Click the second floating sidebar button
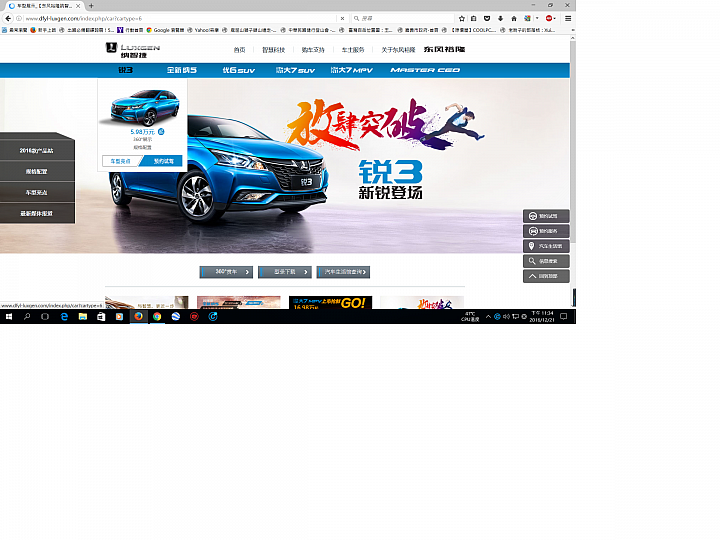The height and width of the screenshot is (540, 720). [546, 231]
